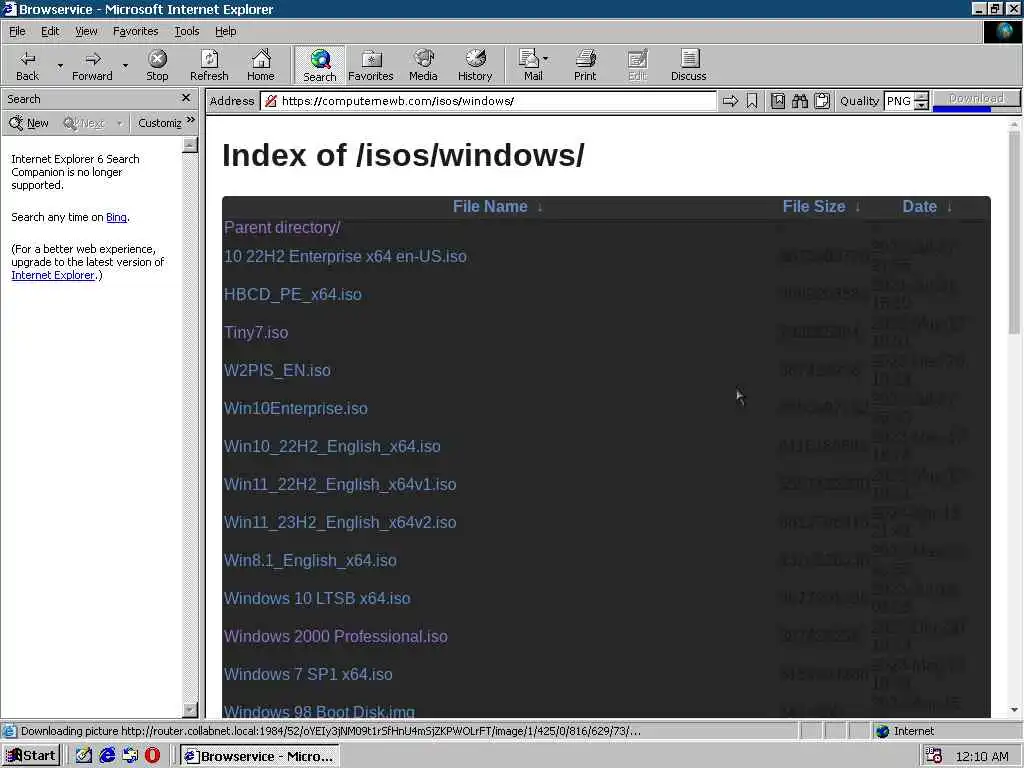This screenshot has width=1024, height=768.
Task: Click the page's vertical scrollbar thumb
Action: click(1014, 232)
